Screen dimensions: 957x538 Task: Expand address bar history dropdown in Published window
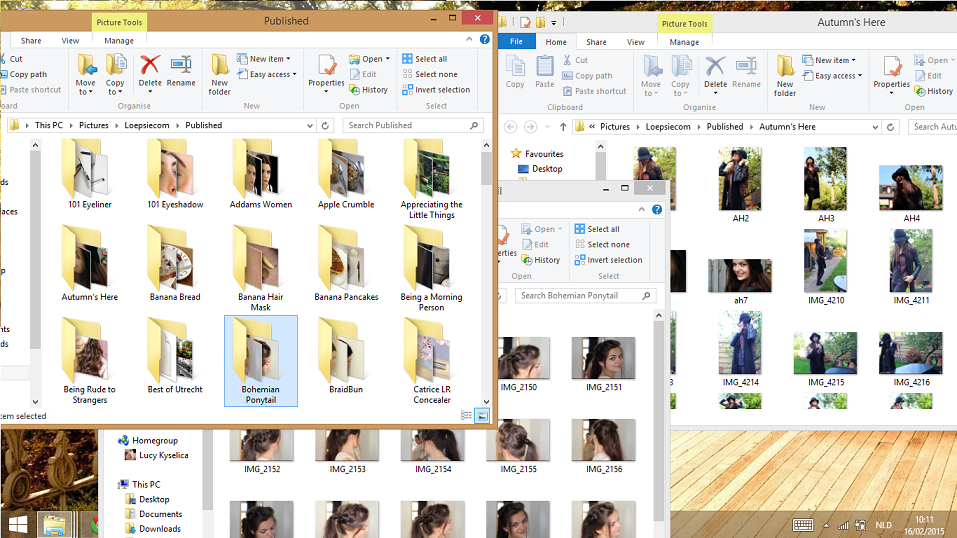(x=309, y=125)
